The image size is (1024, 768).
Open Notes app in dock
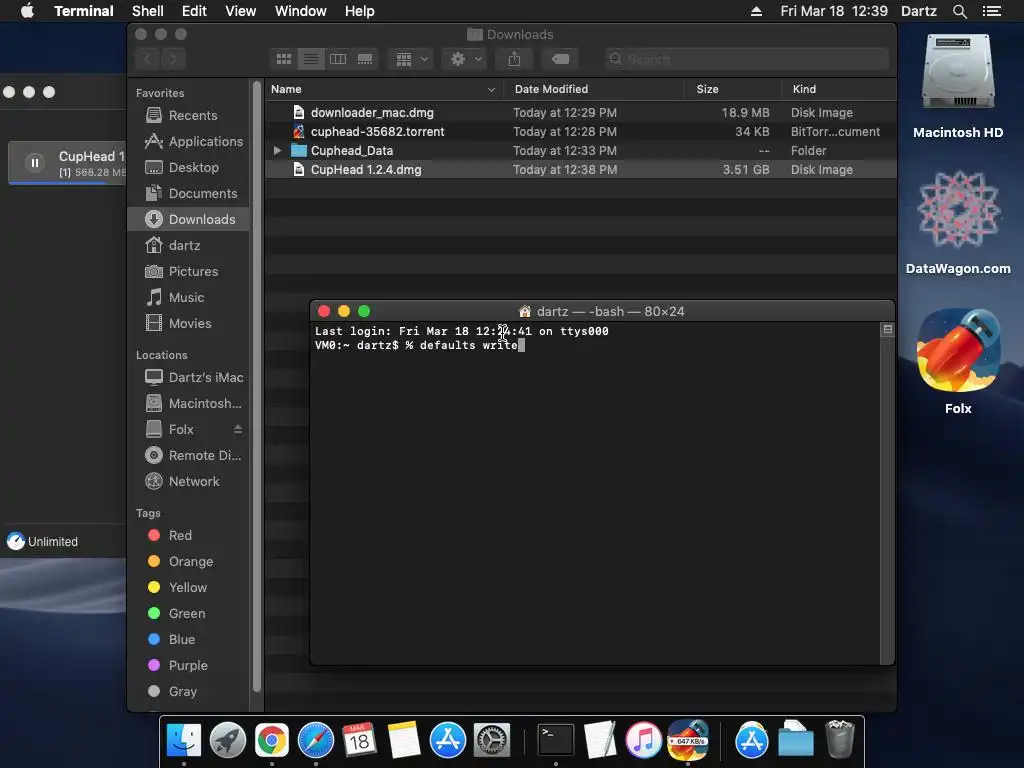point(404,740)
